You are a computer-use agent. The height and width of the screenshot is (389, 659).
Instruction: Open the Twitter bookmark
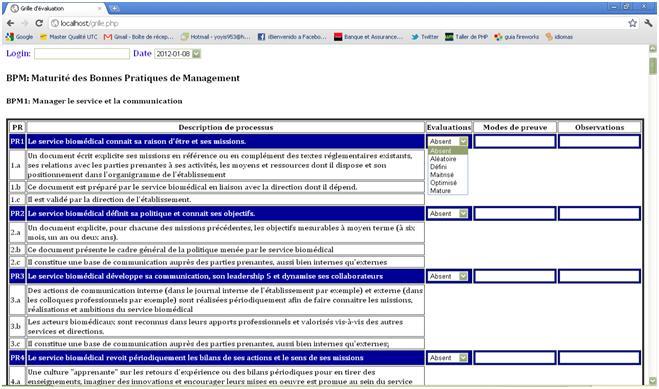click(x=425, y=37)
